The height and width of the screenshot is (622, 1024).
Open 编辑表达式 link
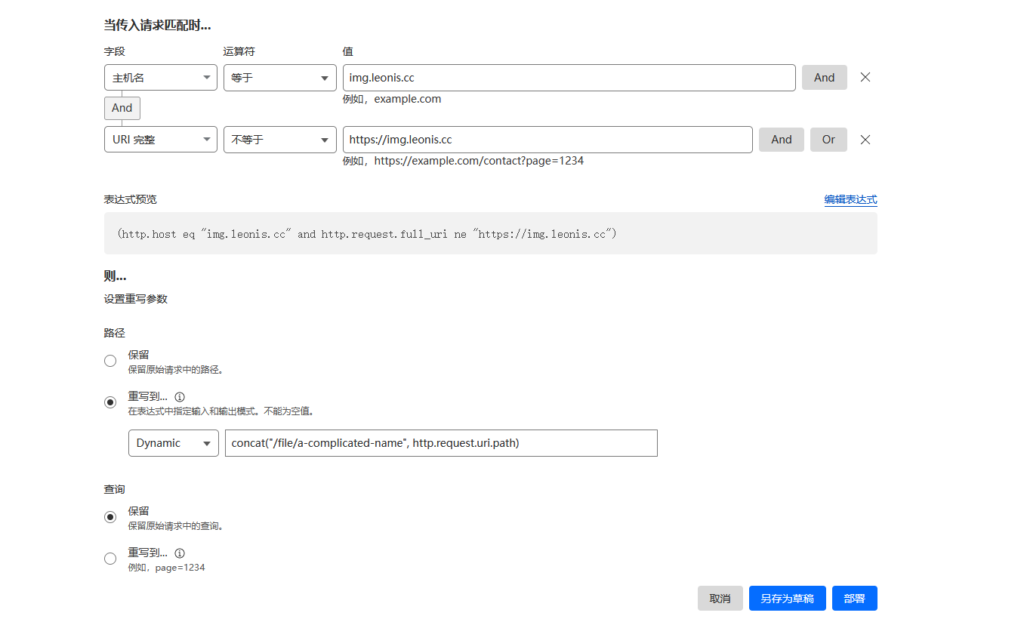[850, 200]
